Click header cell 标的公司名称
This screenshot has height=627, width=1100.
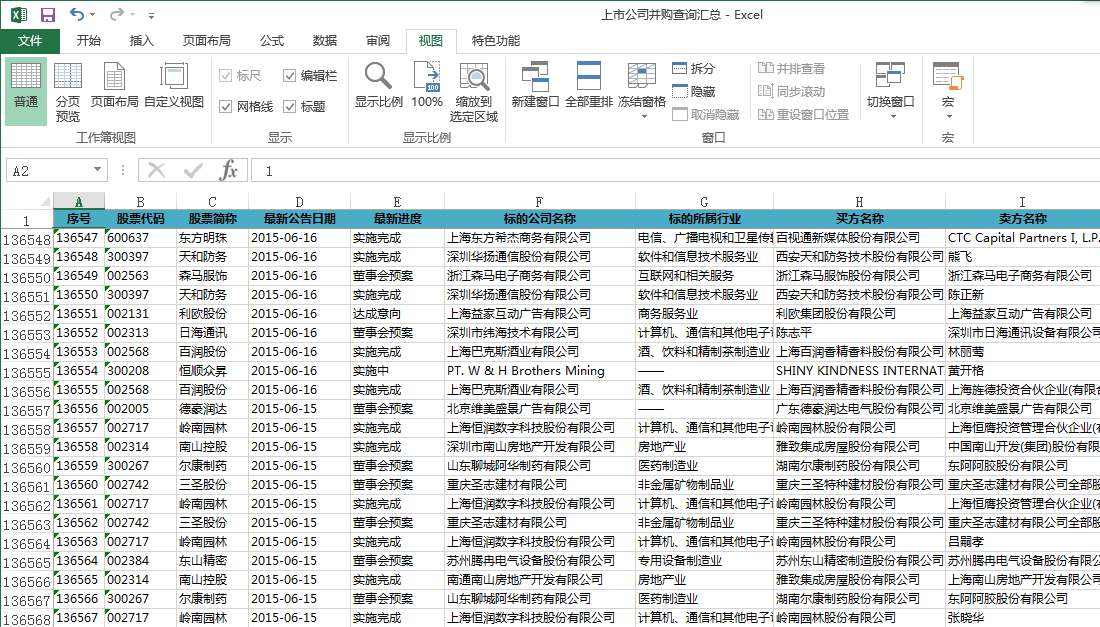tap(539, 219)
